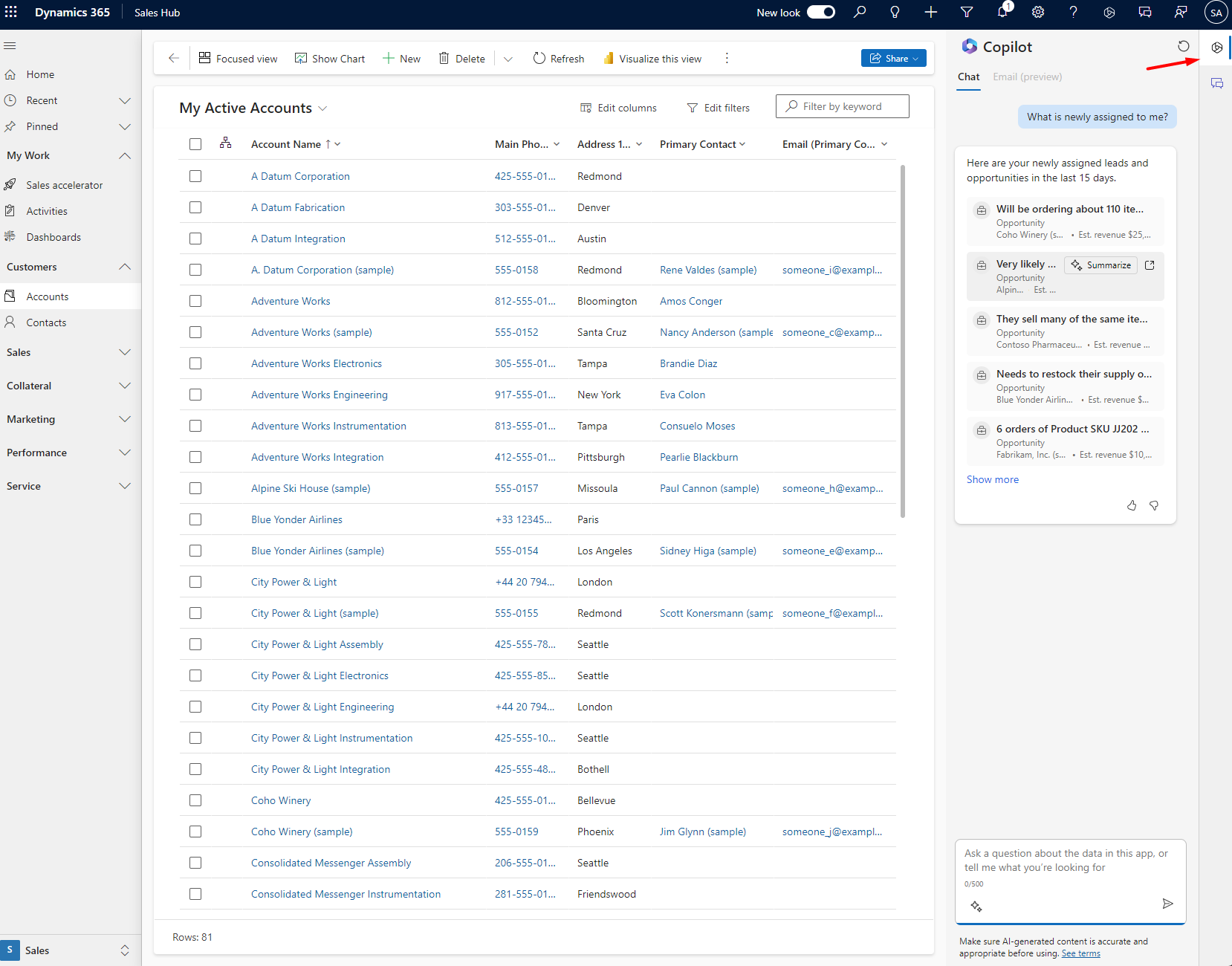Click the plus quick create icon in the top bar

pos(930,12)
